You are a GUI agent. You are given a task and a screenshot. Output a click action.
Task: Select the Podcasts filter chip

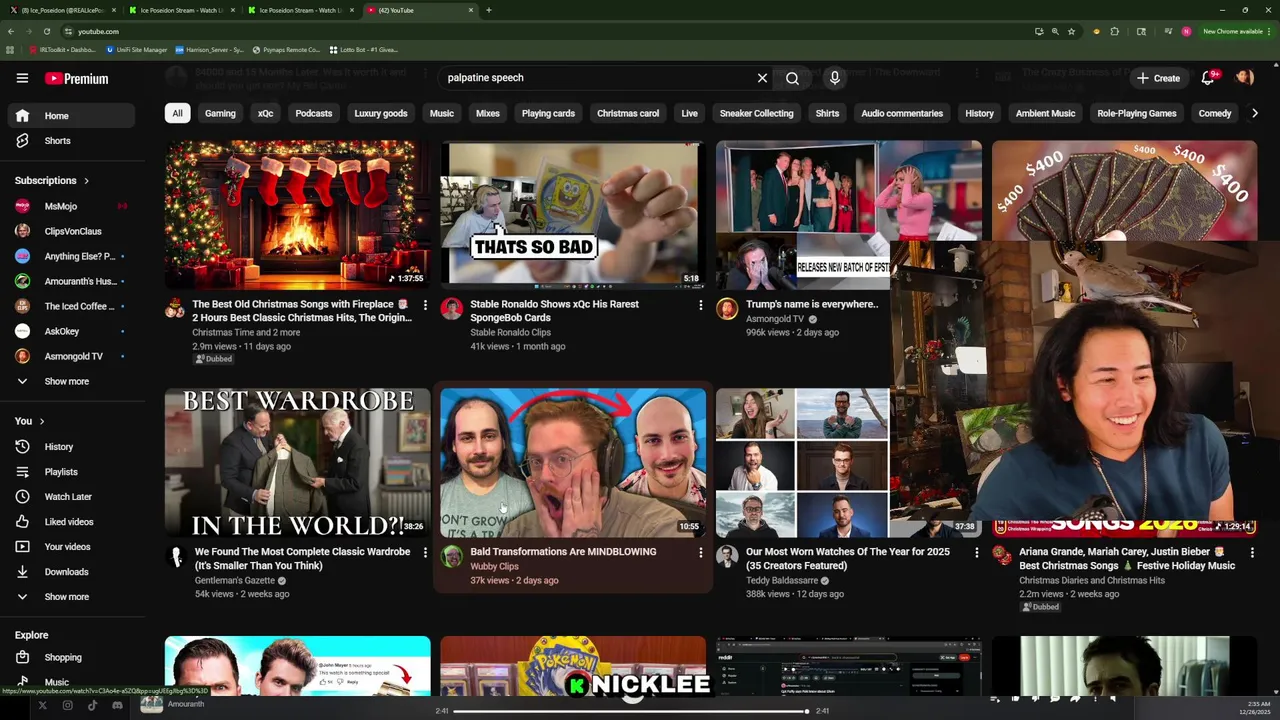(x=313, y=113)
